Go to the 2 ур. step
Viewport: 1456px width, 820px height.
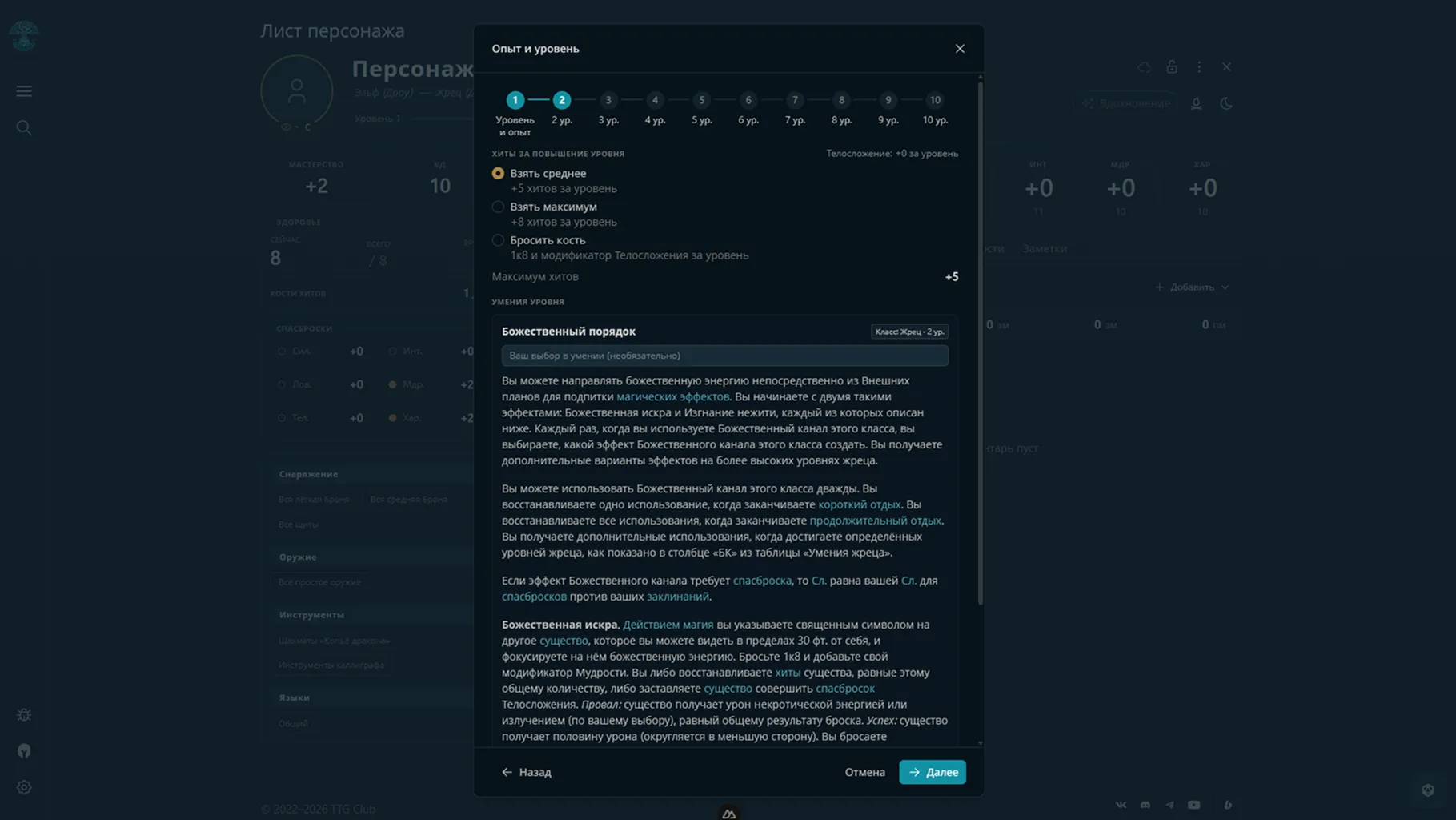pyautogui.click(x=562, y=100)
